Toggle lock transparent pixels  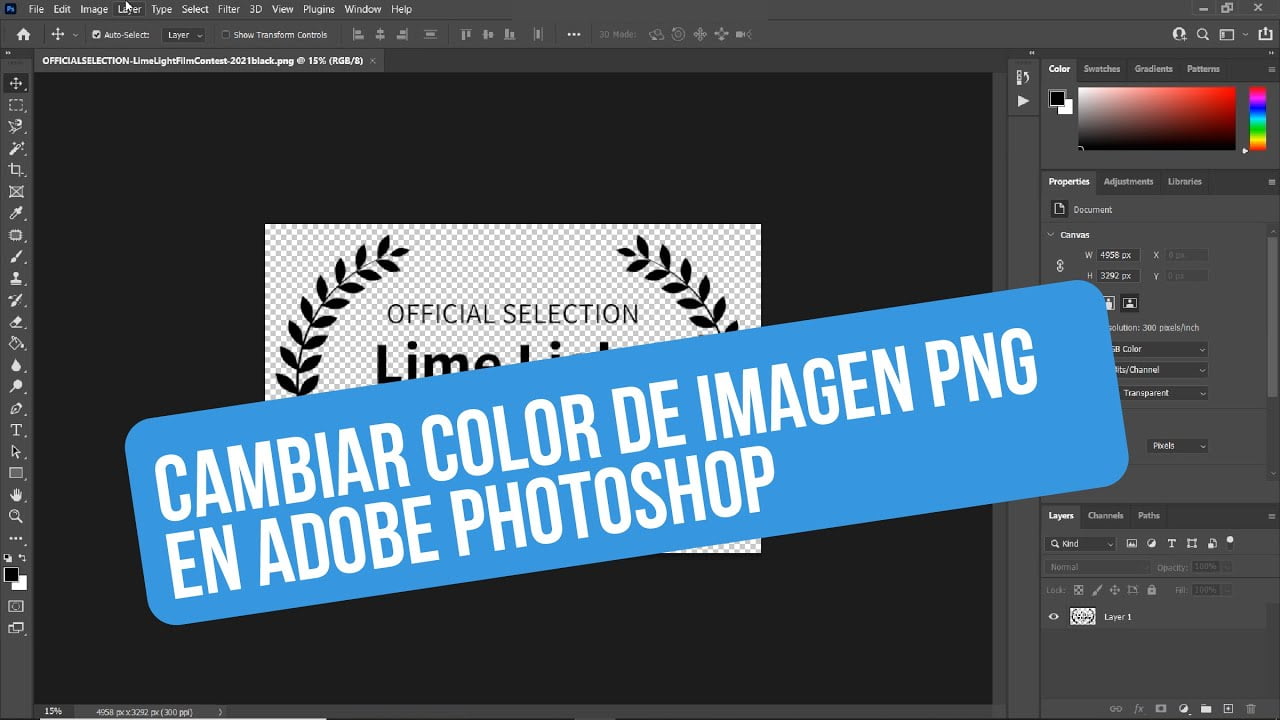pos(1080,590)
